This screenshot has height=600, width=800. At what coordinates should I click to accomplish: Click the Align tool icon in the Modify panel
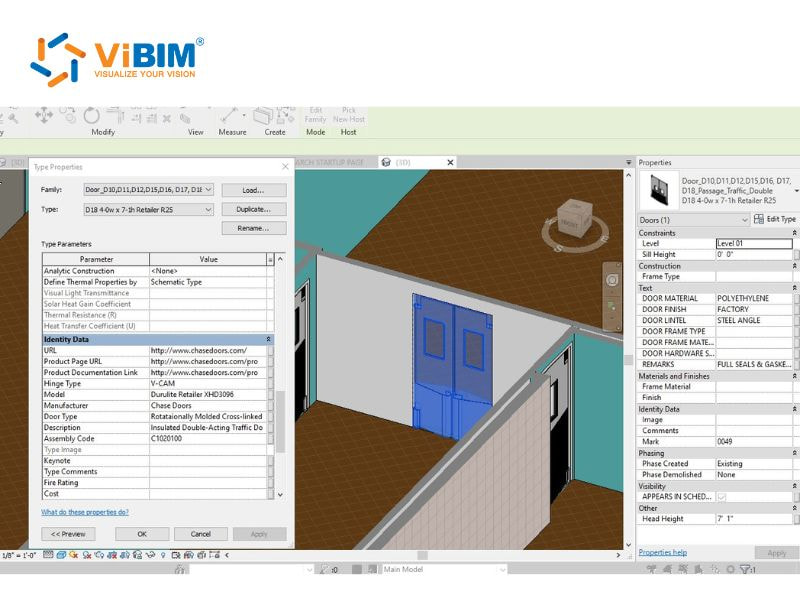112,112
